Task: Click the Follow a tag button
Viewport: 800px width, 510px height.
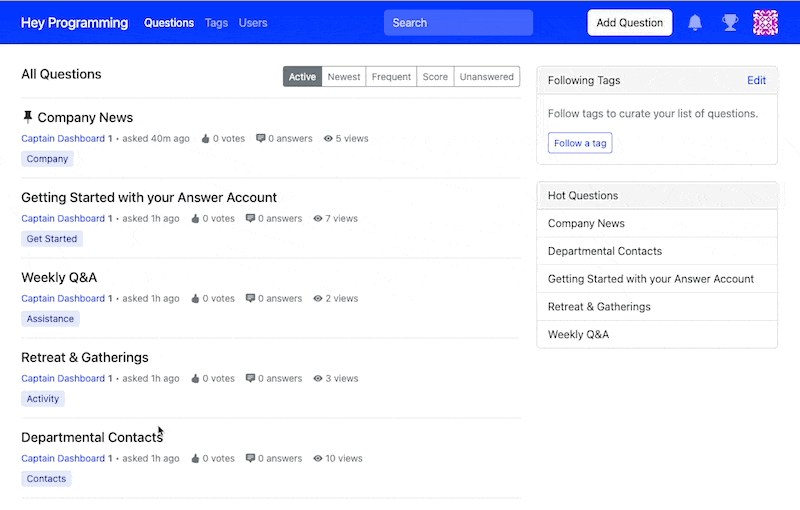Action: pyautogui.click(x=580, y=143)
